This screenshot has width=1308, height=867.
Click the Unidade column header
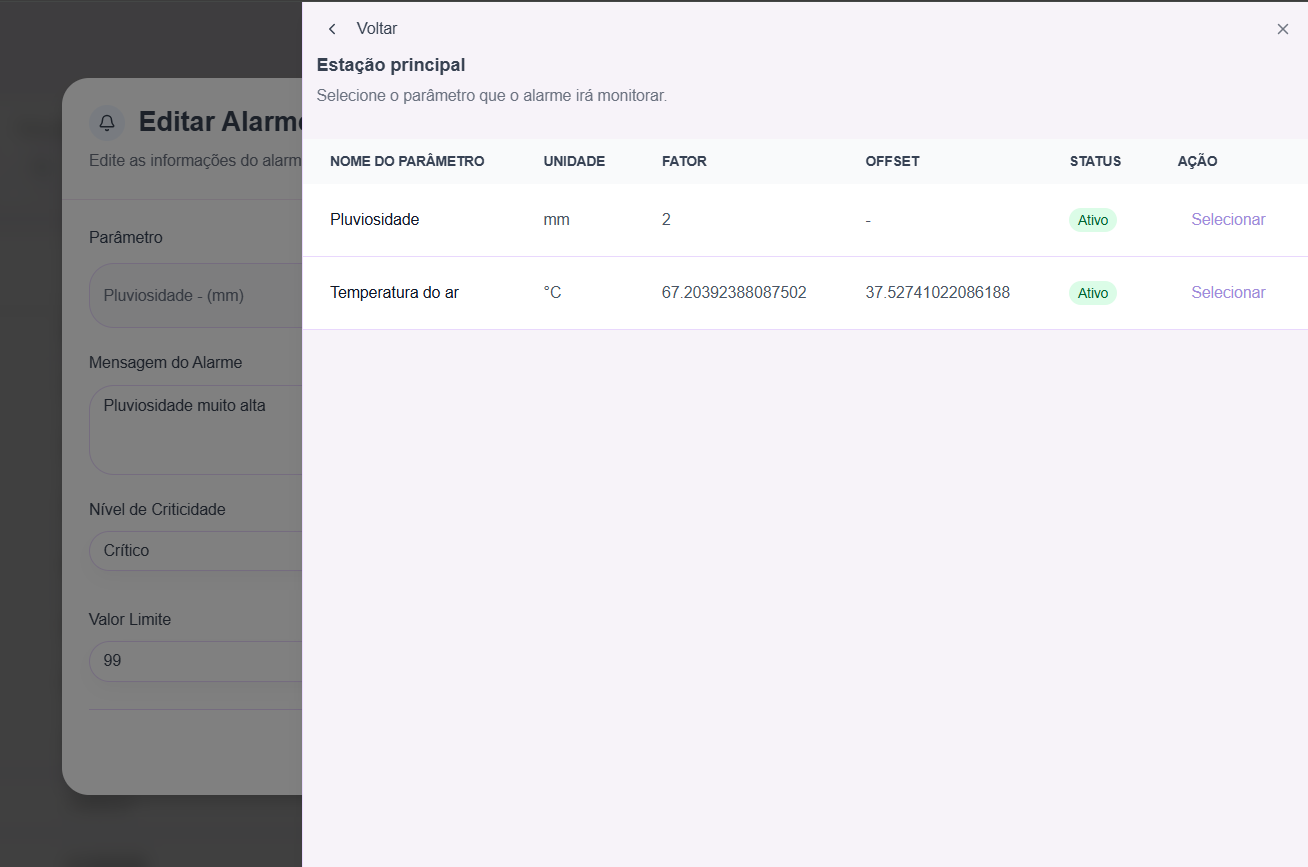(x=574, y=161)
